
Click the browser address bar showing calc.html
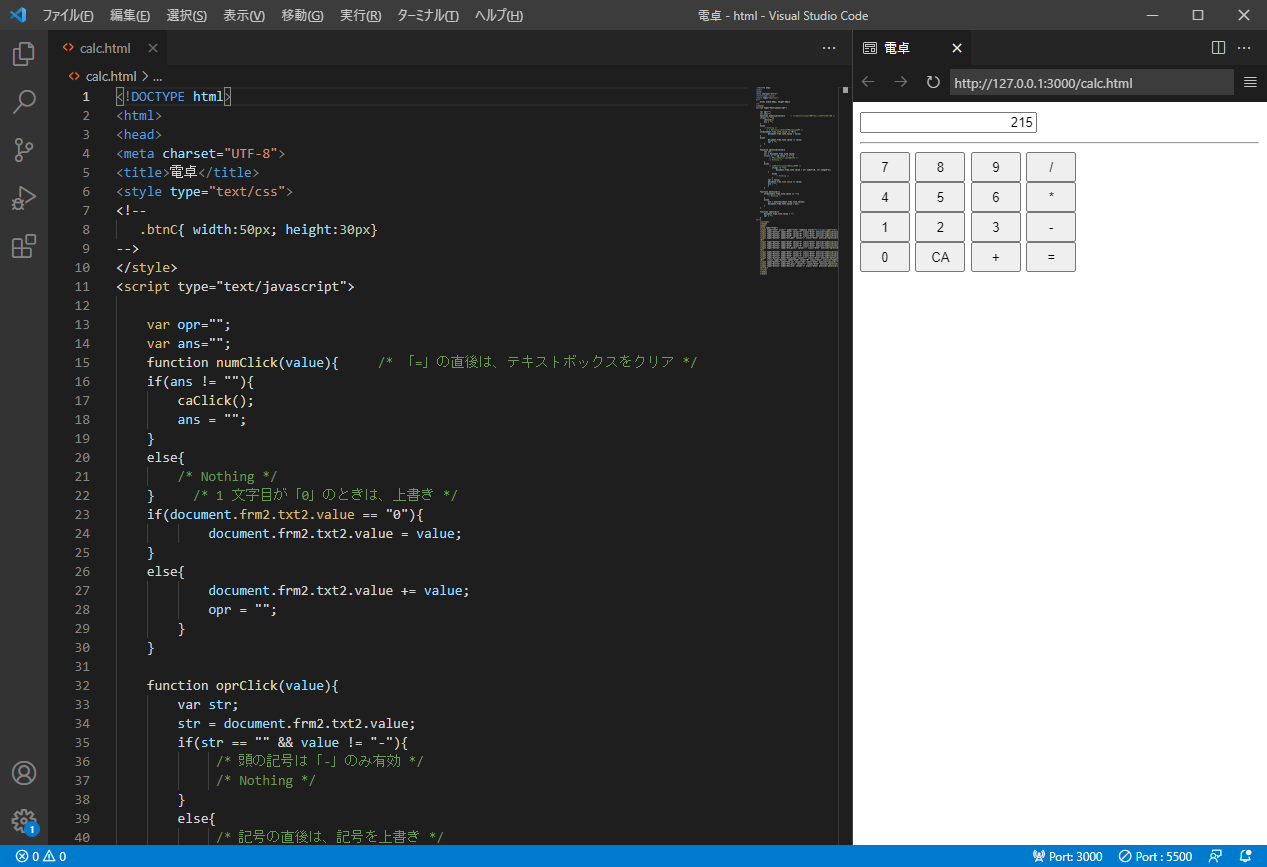(1092, 82)
